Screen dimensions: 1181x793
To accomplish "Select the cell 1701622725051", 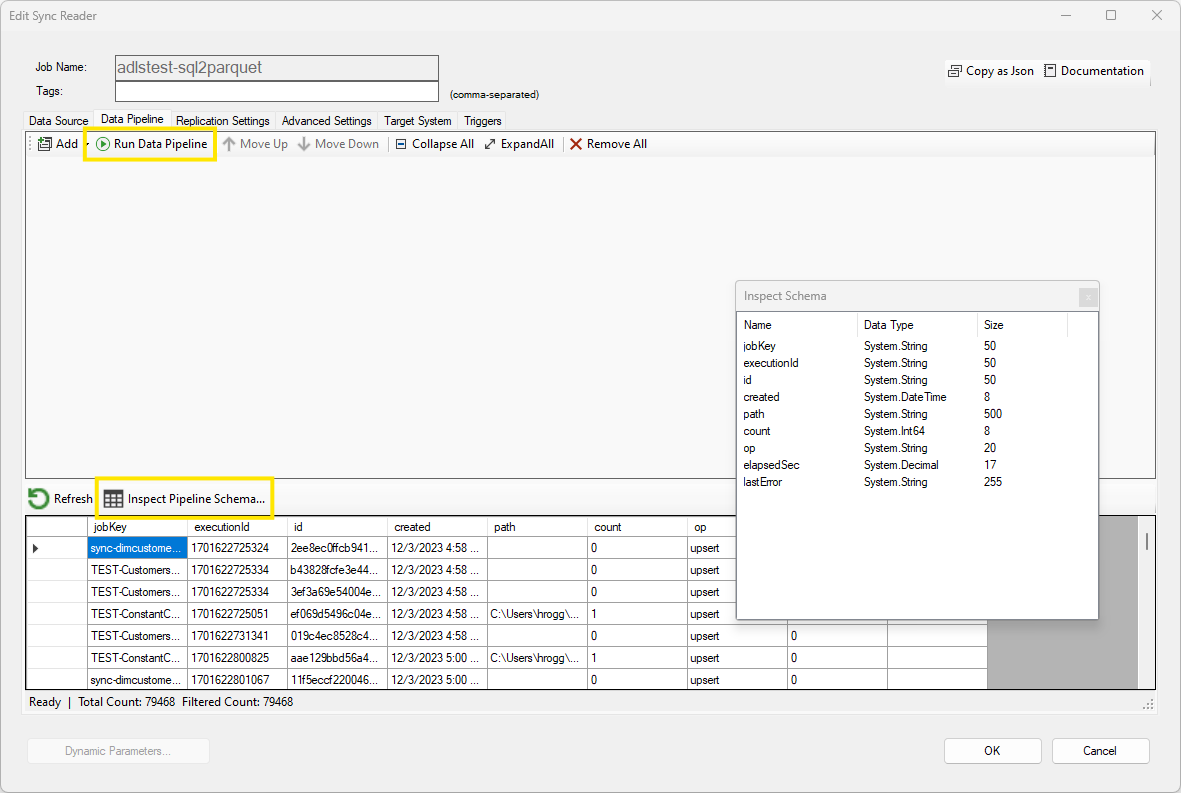I will click(x=237, y=614).
